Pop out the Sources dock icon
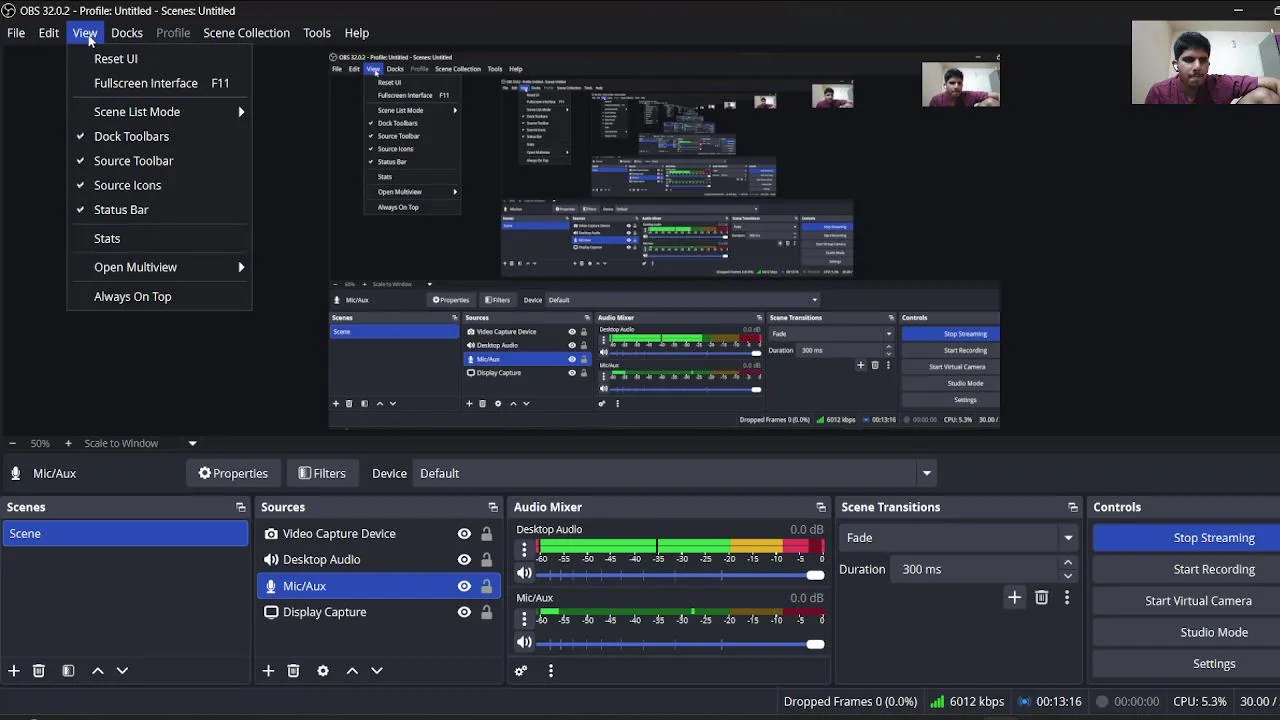This screenshot has height=720, width=1280. [x=493, y=508]
